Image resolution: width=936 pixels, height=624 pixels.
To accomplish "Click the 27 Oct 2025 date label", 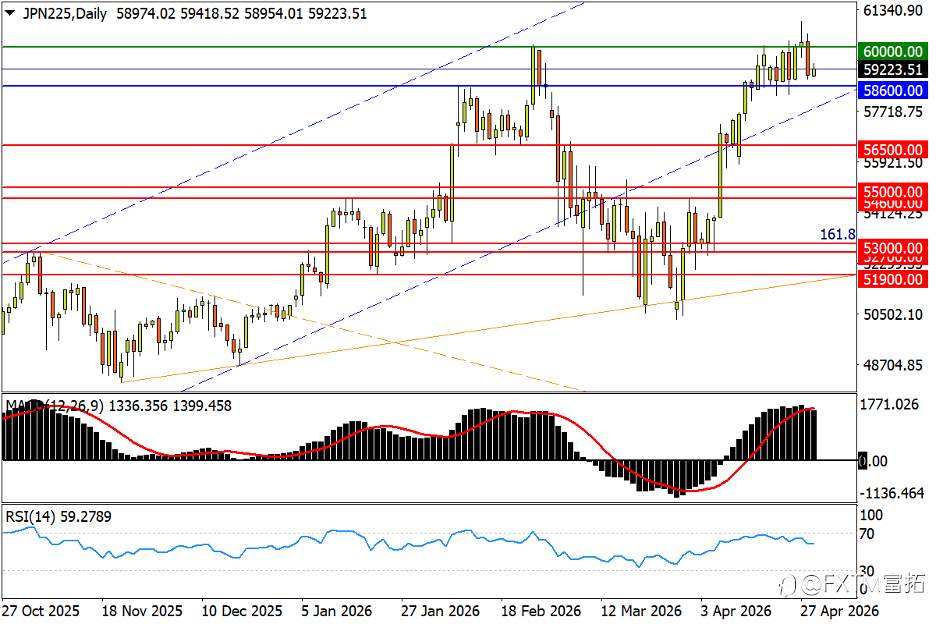I will tap(41, 611).
